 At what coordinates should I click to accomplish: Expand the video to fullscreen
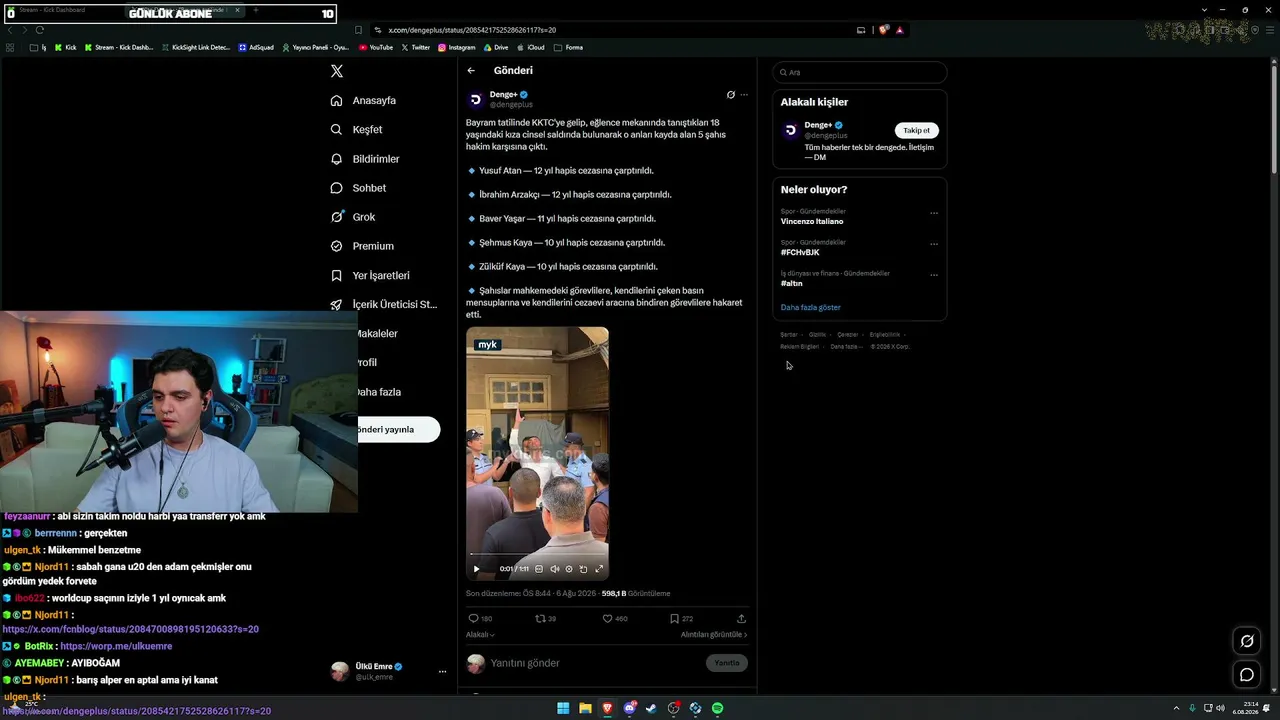(x=599, y=569)
